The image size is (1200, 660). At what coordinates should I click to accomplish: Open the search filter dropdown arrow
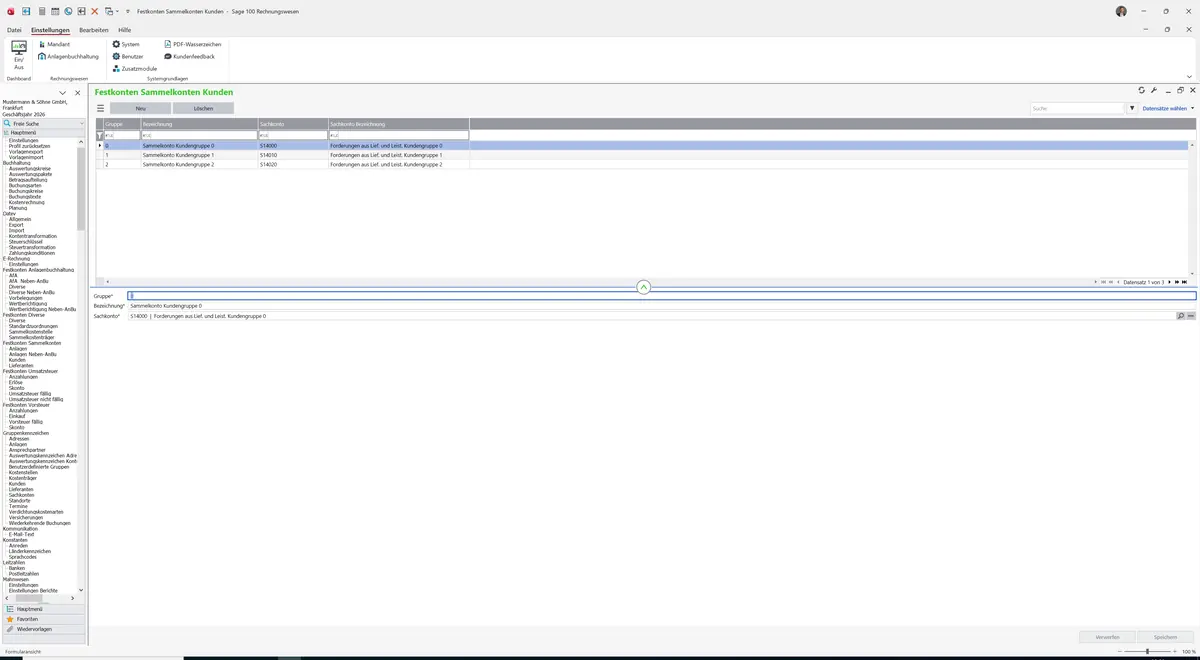coord(1132,108)
